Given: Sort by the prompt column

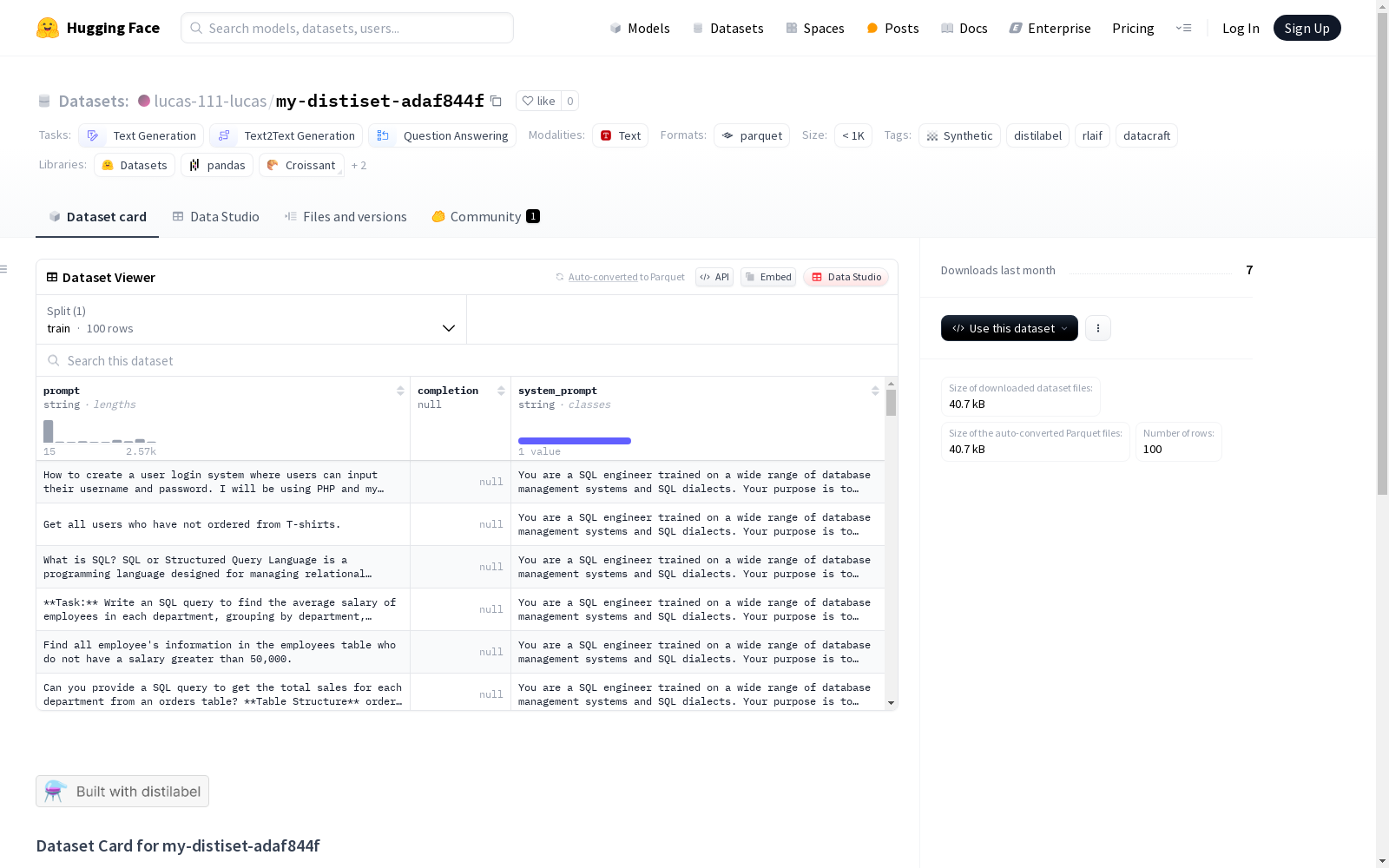Looking at the screenshot, I should pyautogui.click(x=400, y=391).
